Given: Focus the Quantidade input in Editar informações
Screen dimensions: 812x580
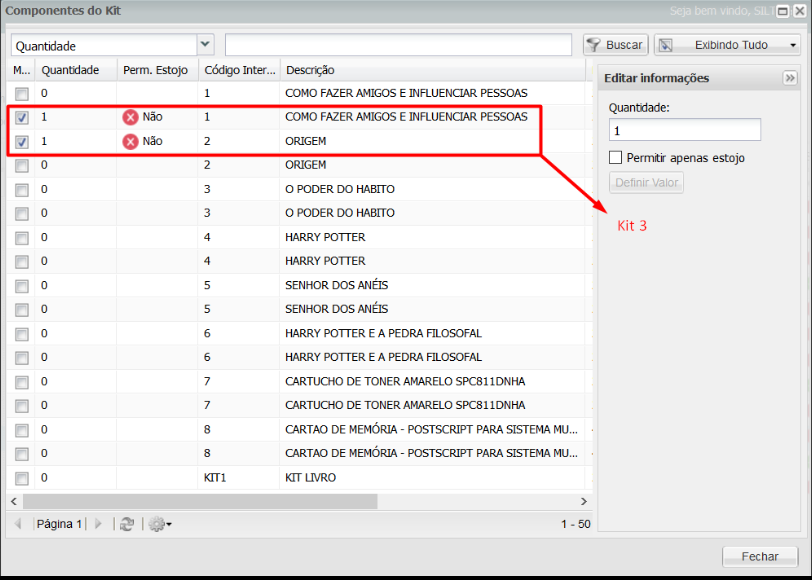Looking at the screenshot, I should (x=685, y=129).
